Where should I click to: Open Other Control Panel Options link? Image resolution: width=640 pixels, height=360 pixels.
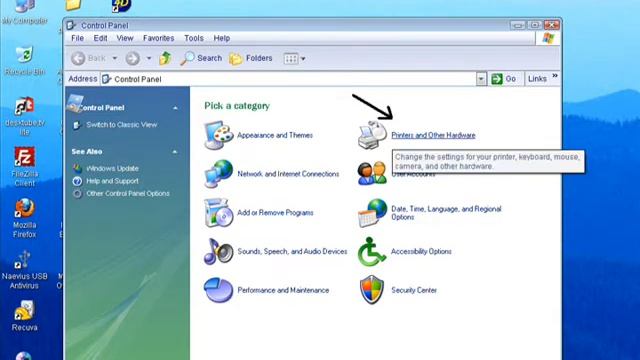128,194
